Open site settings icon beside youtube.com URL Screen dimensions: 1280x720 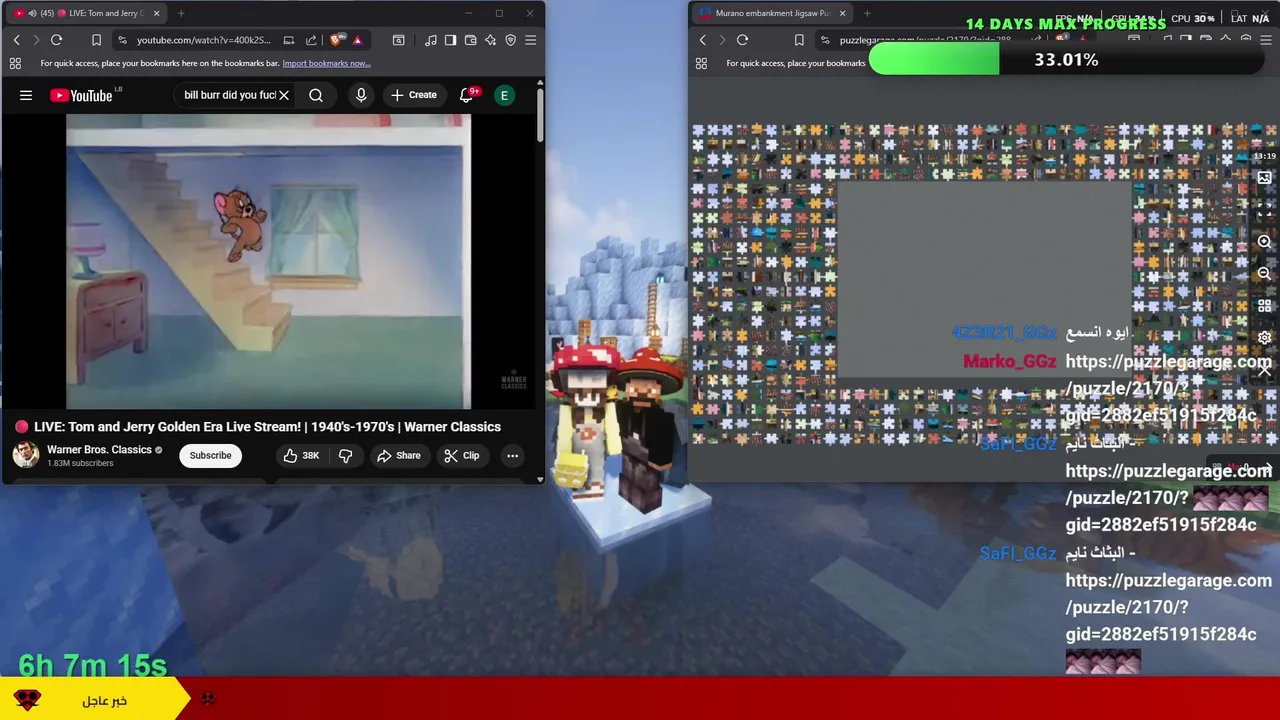click(122, 40)
